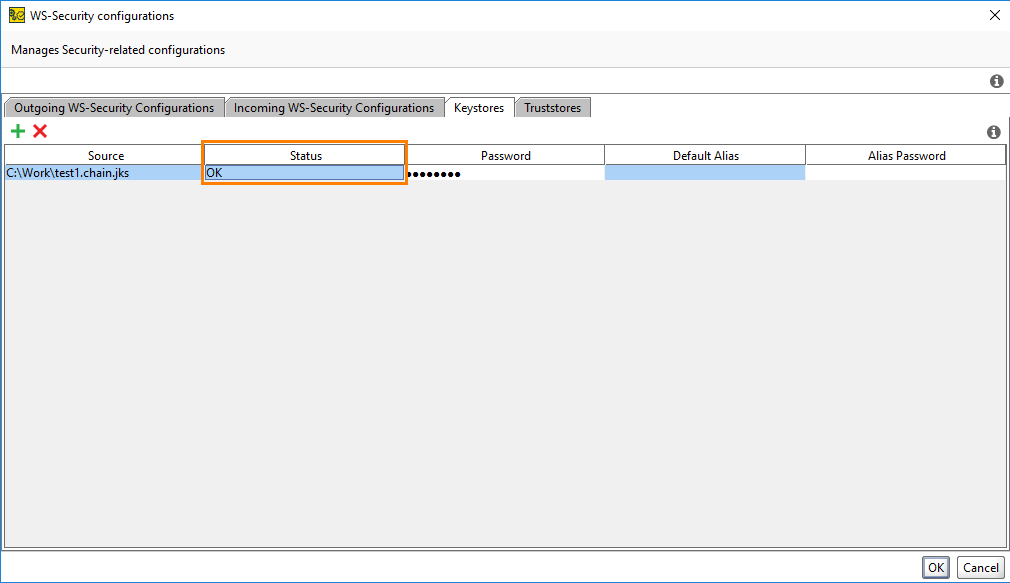
Task: Click the Alias Password cell
Action: pyautogui.click(x=905, y=172)
